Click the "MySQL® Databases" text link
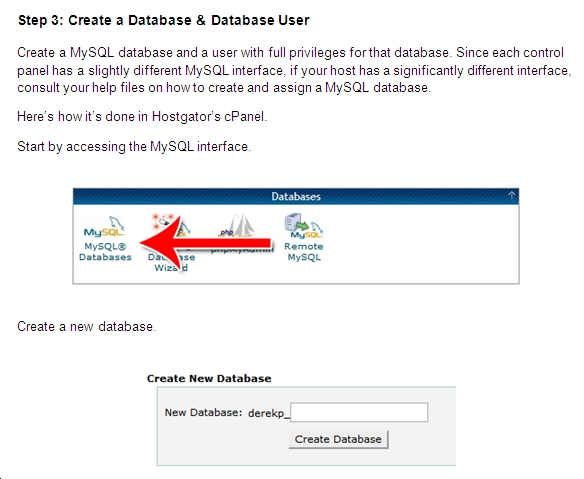The image size is (584, 479). pyautogui.click(x=105, y=252)
